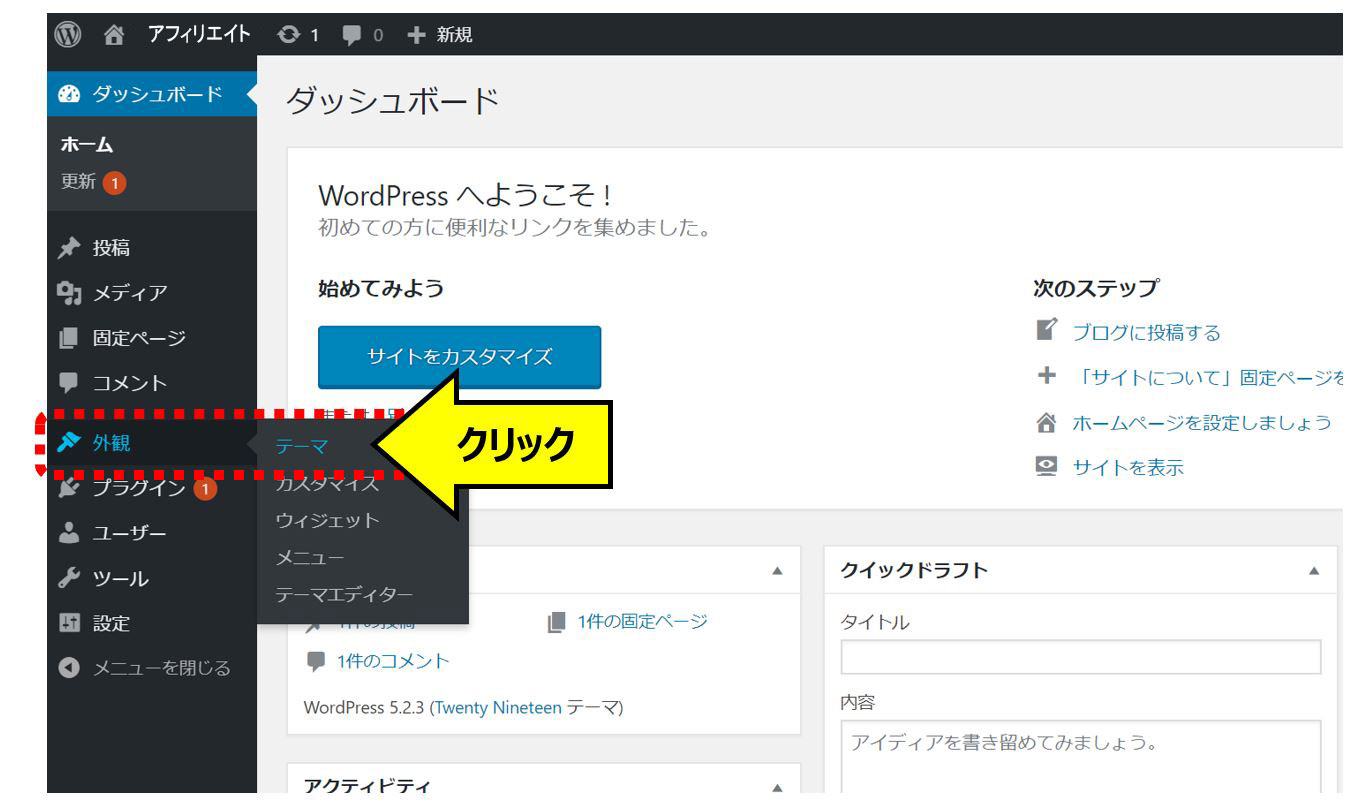Open the 1件の固定ページ link
The image size is (1369, 804).
(642, 622)
